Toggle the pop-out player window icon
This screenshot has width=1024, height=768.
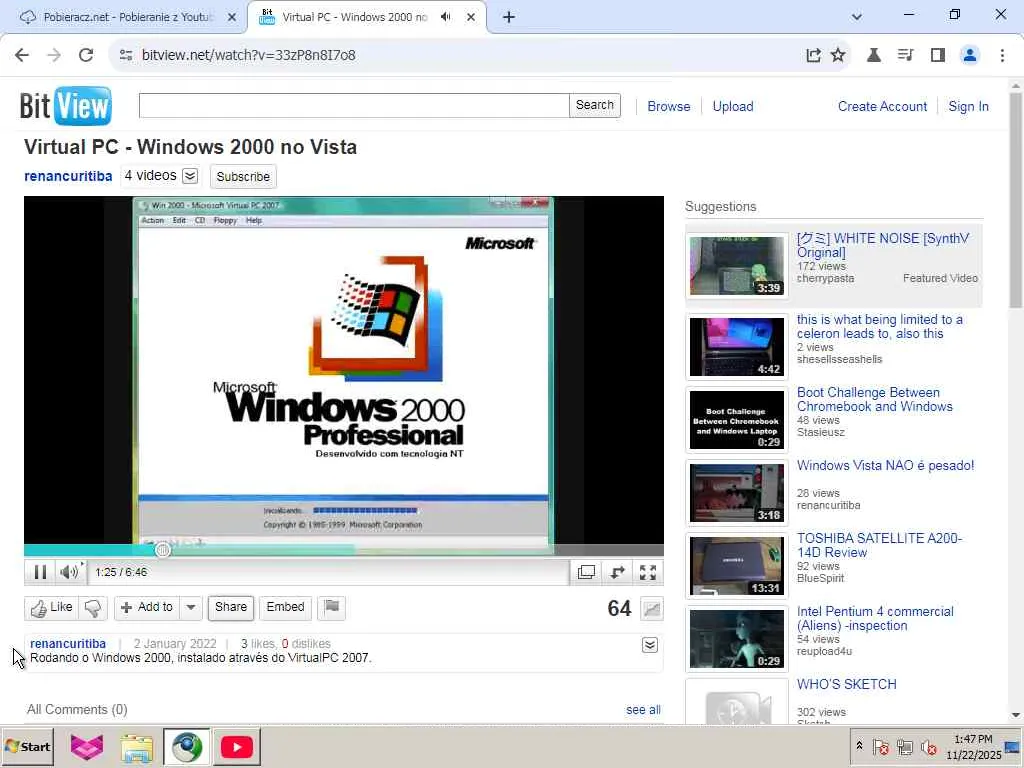(x=586, y=572)
